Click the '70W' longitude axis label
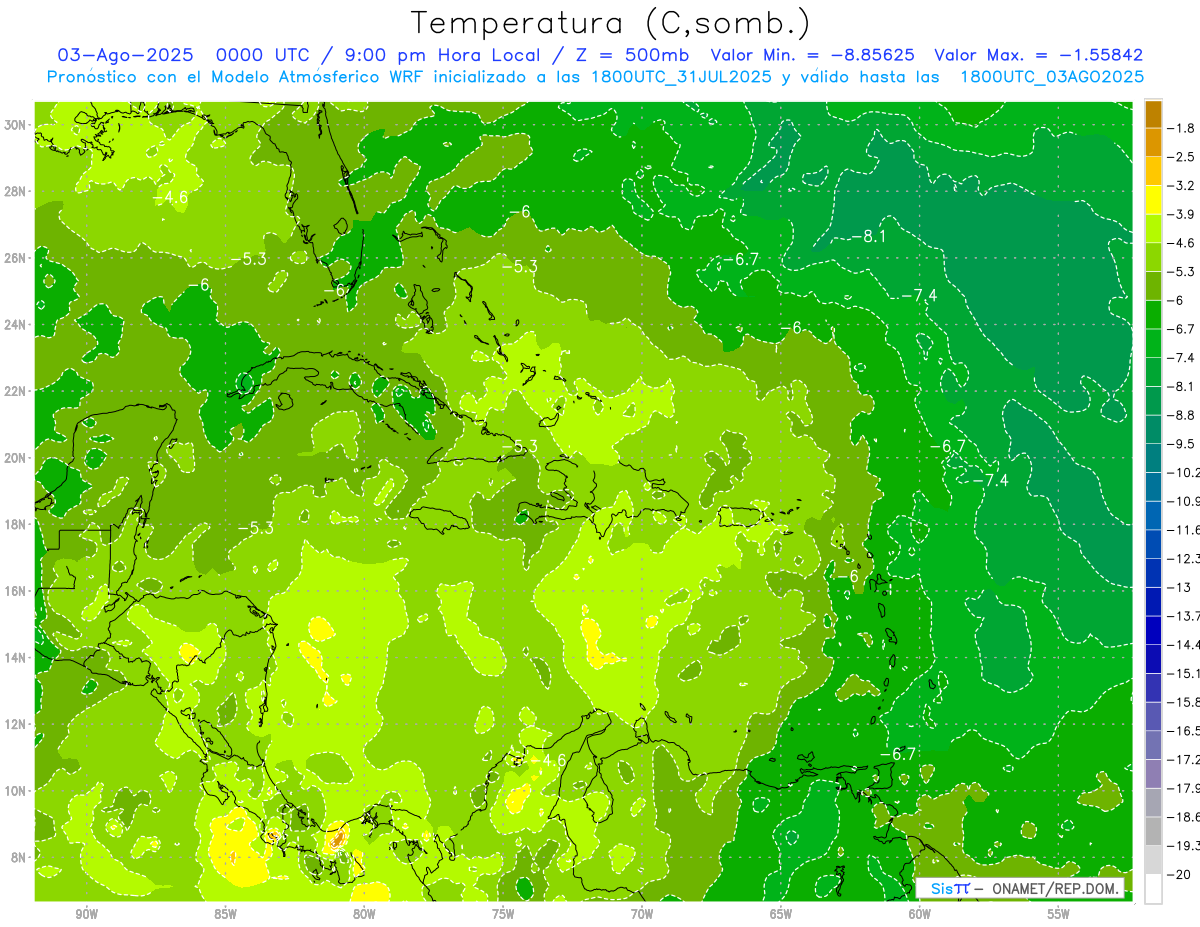Viewport: 1200px width, 927px height. coord(642,914)
